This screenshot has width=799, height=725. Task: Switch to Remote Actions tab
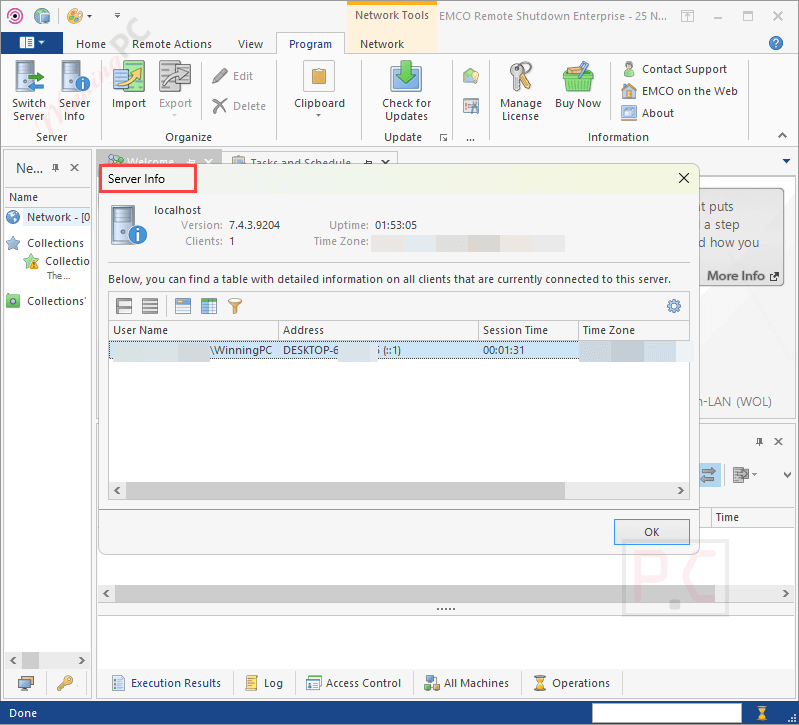pyautogui.click(x=172, y=44)
